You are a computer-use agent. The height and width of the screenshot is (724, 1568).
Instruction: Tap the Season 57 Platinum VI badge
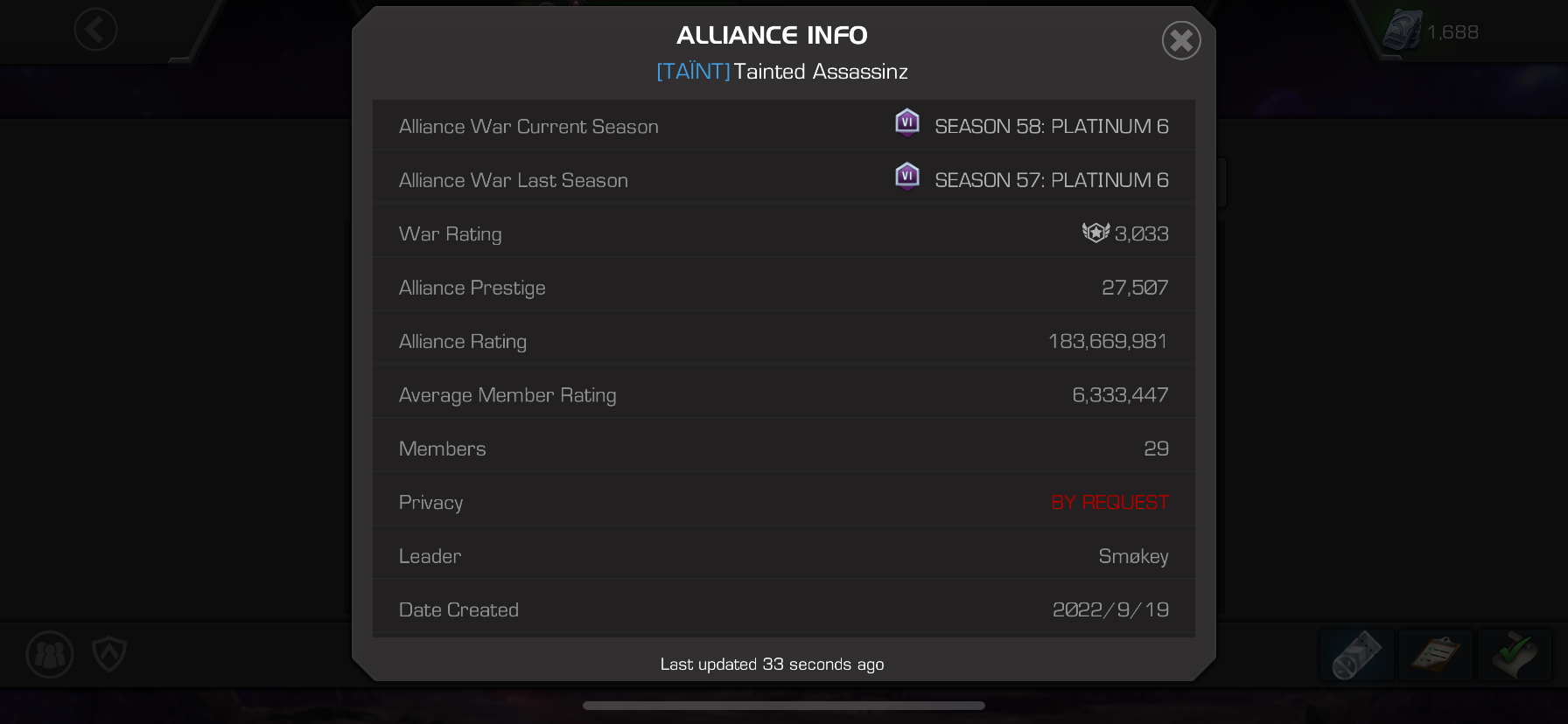[907, 177]
